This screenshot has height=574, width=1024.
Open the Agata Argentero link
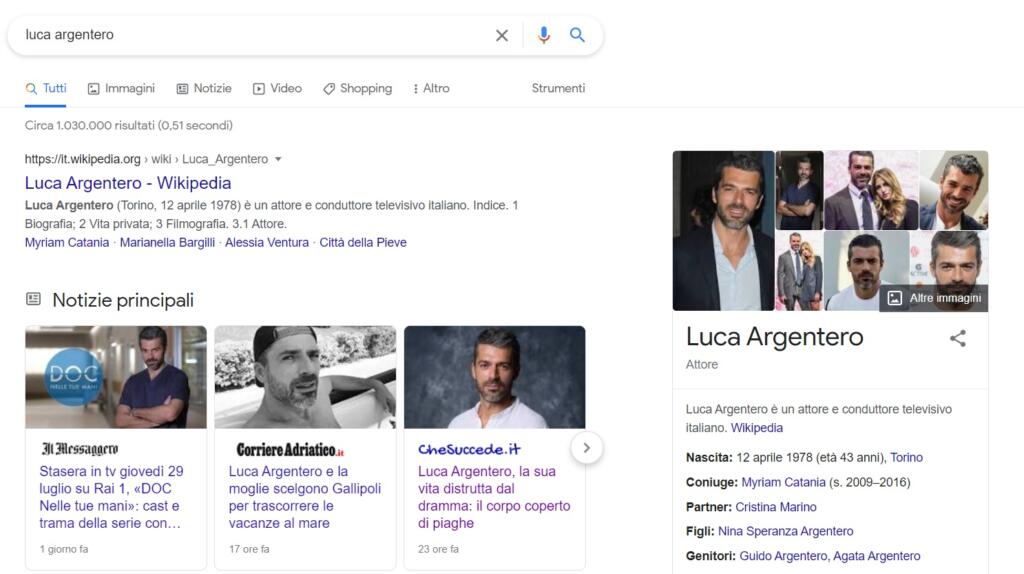pyautogui.click(x=876, y=556)
